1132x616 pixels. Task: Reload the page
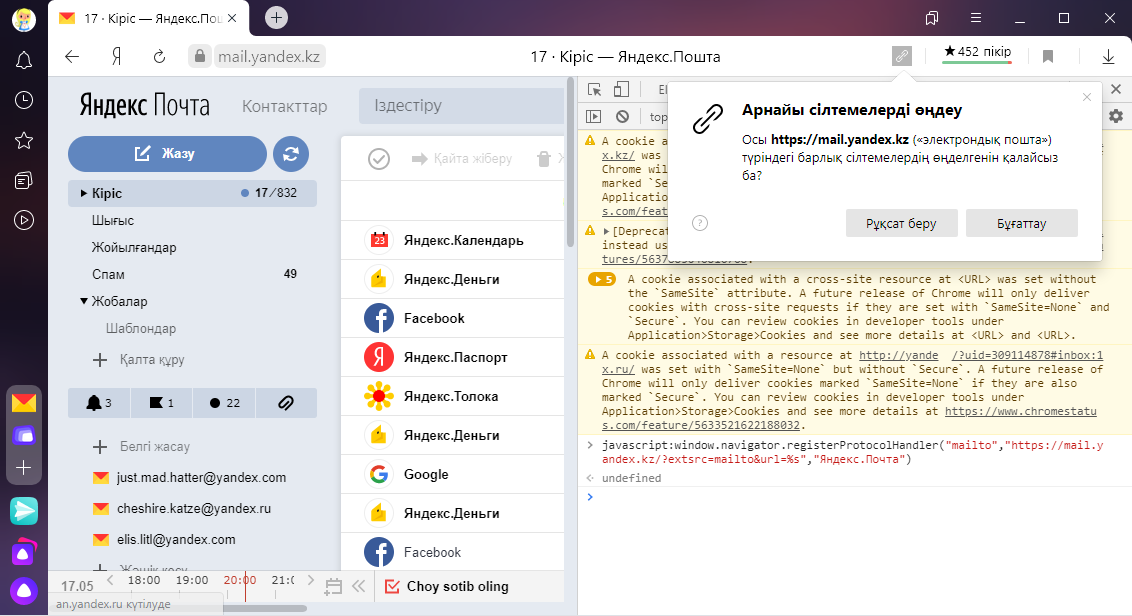pos(160,56)
